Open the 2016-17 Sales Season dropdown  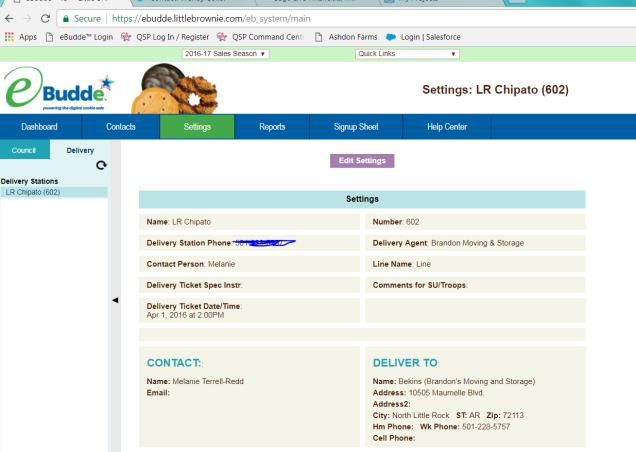(225, 54)
